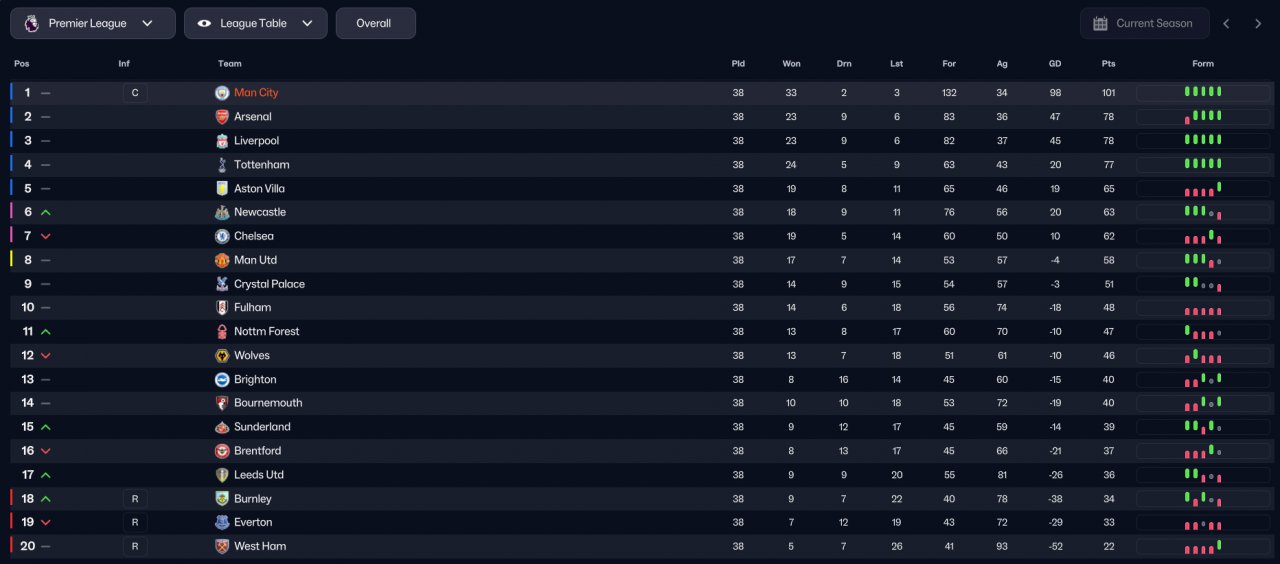Select the Overall filter button
Screen dimensions: 1280x564
tap(375, 23)
